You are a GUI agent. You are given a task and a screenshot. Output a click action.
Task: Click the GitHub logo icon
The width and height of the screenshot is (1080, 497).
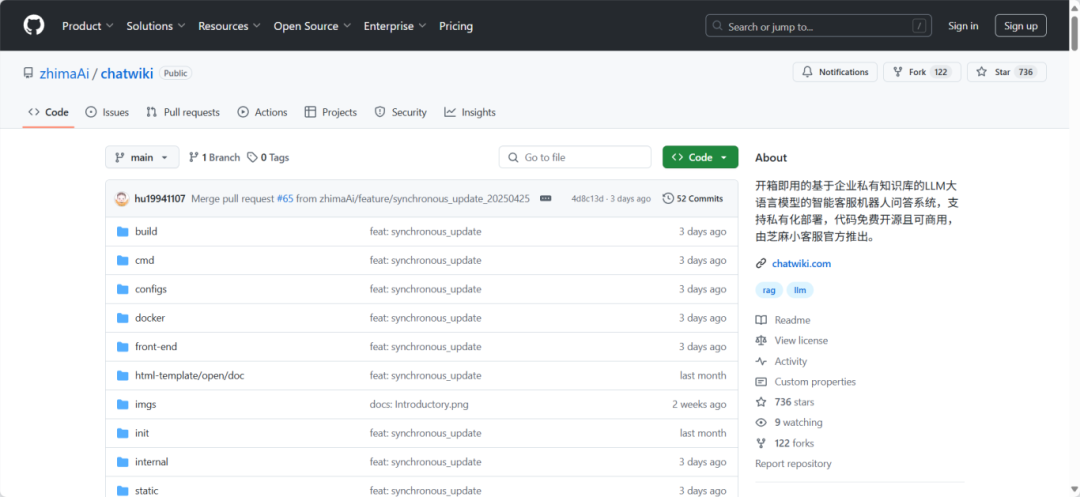(34, 26)
